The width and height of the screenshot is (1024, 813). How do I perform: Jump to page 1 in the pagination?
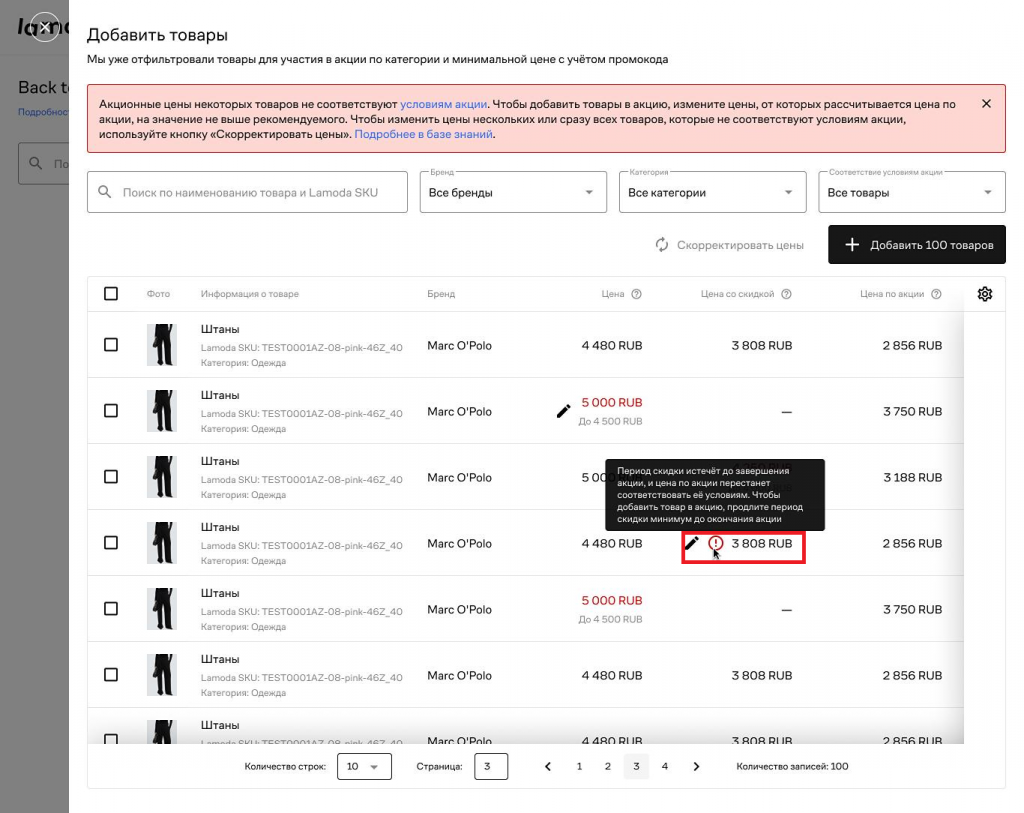pyautogui.click(x=579, y=767)
